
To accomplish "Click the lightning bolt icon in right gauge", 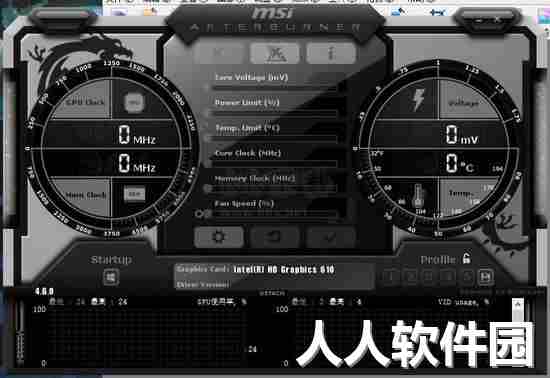I will [x=418, y=100].
